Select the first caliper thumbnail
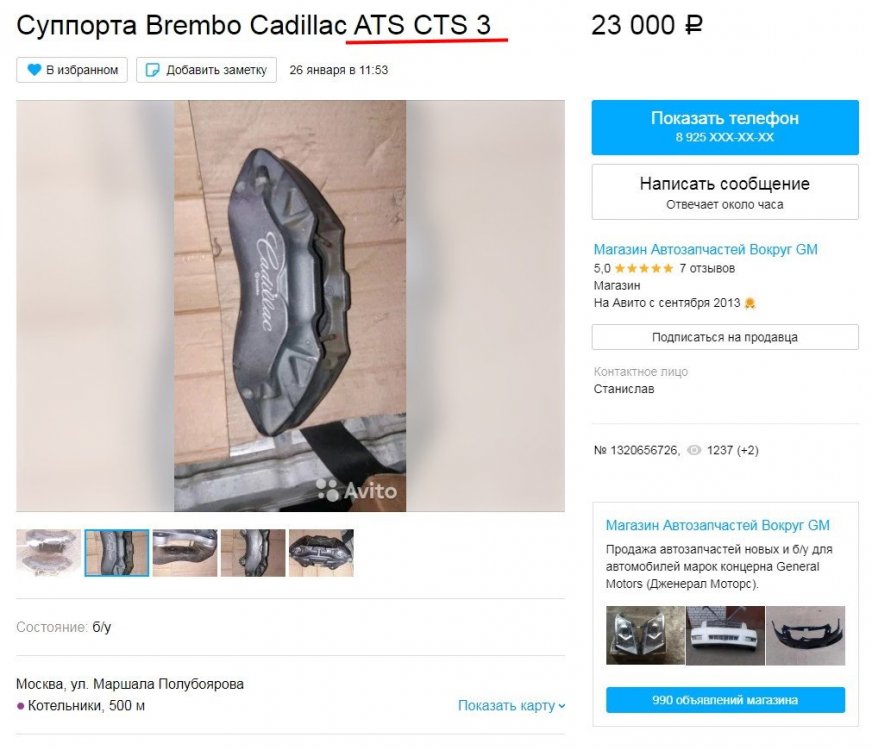The width and height of the screenshot is (872, 750). tap(48, 553)
